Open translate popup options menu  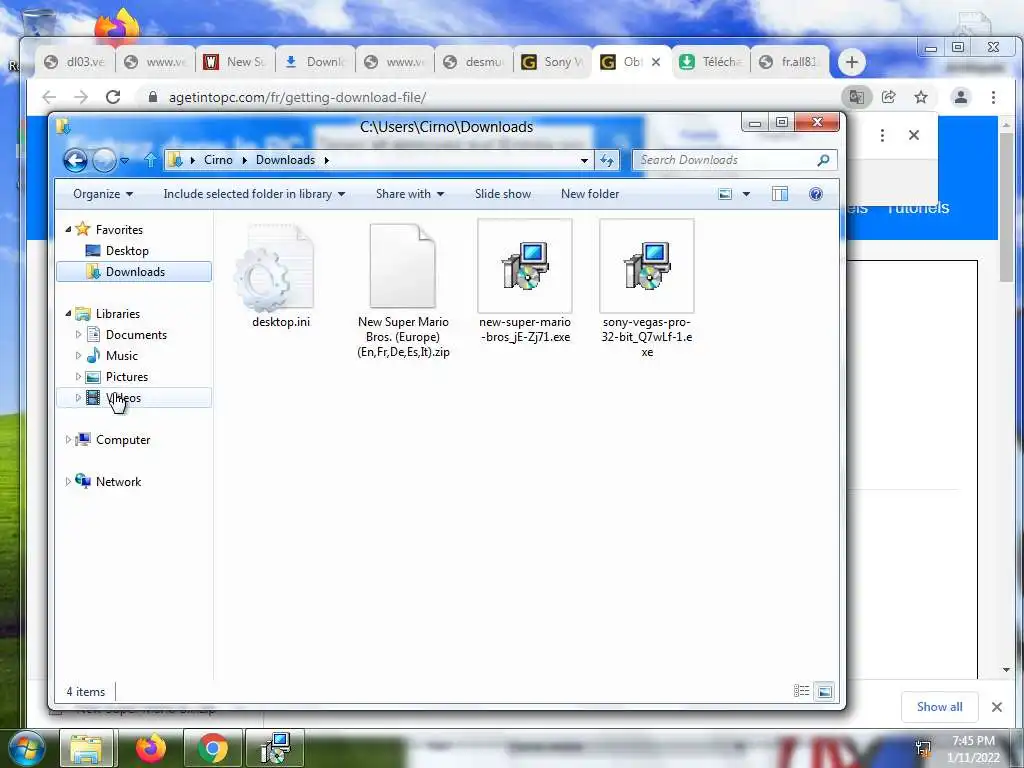[x=882, y=135]
